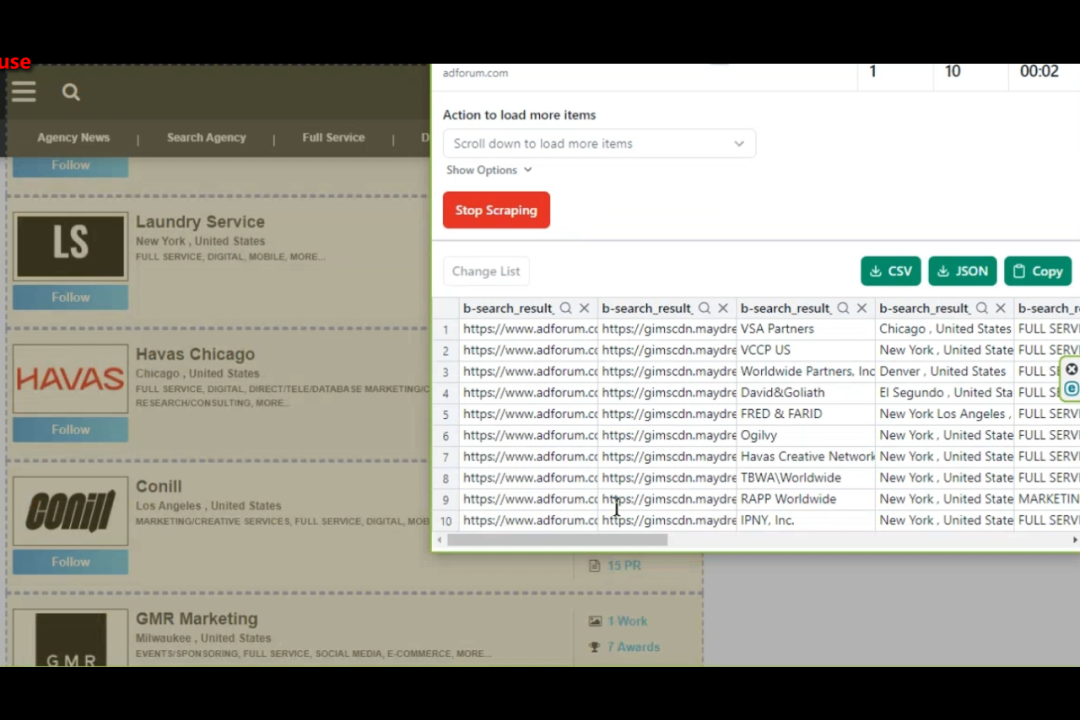
Task: Stop the scraping process
Action: [x=496, y=210]
